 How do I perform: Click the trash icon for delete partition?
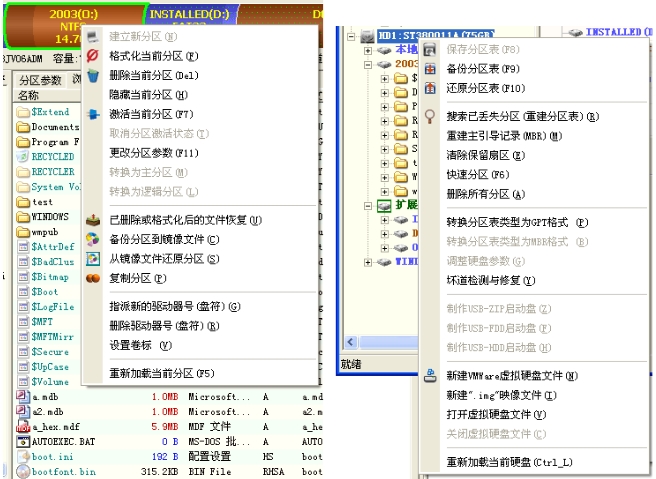94,75
